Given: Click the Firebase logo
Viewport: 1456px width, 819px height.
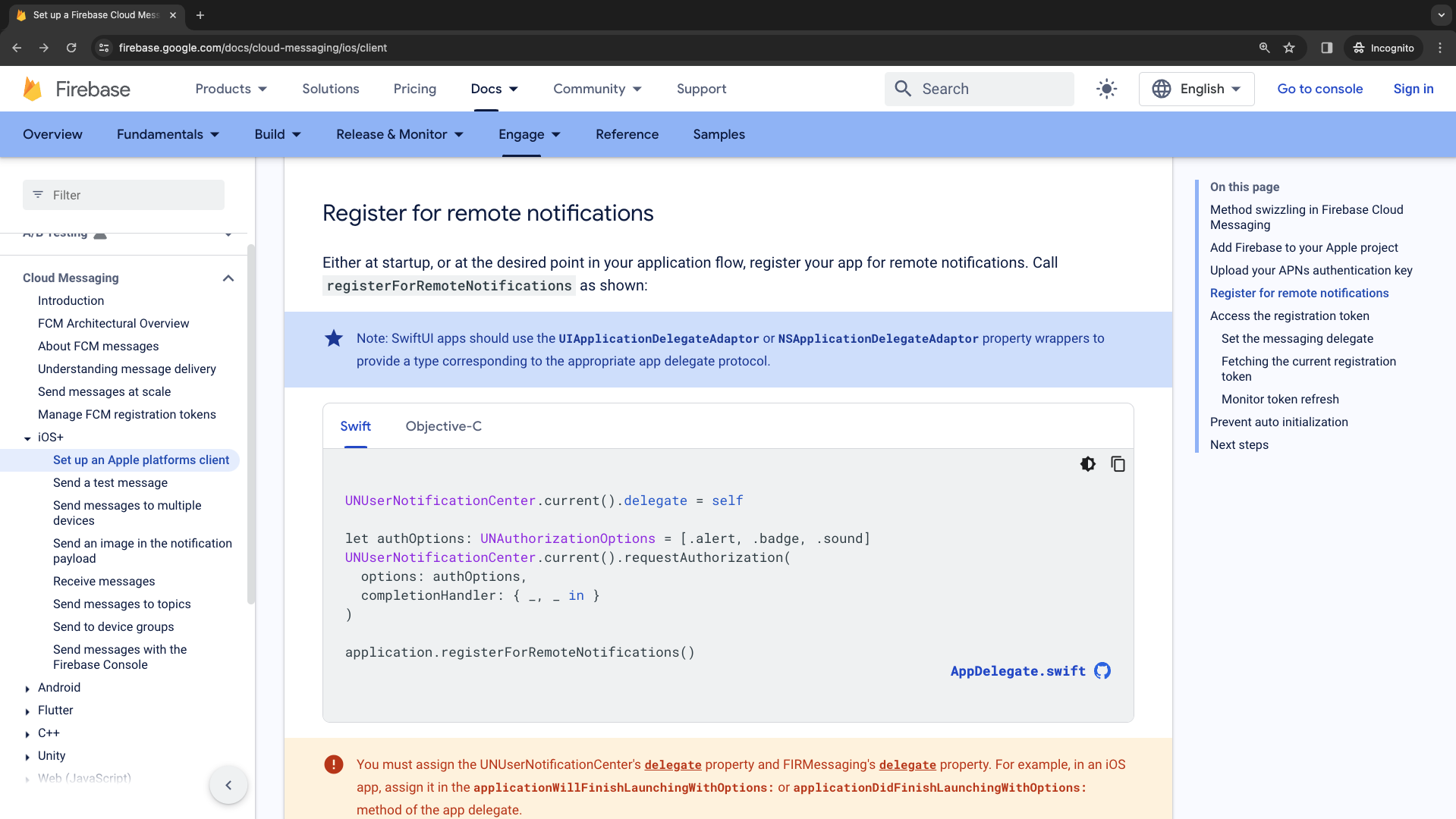Looking at the screenshot, I should pos(77,89).
